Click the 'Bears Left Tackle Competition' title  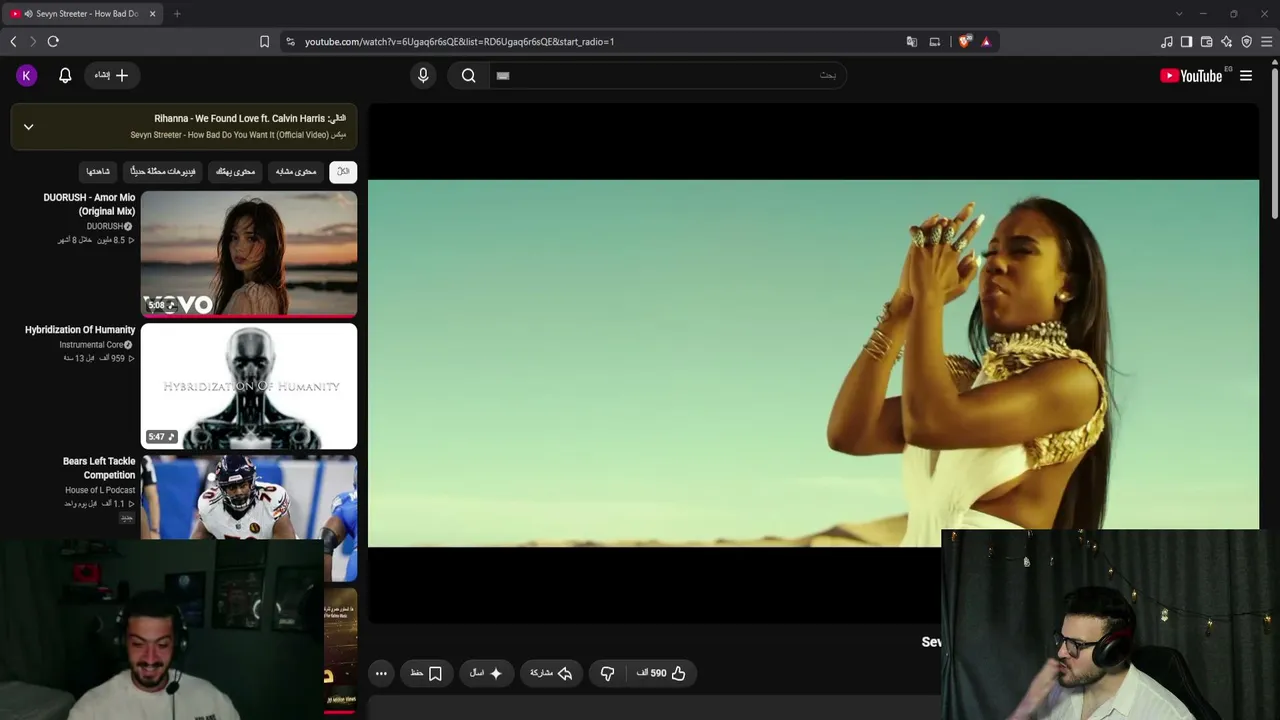tap(99, 468)
